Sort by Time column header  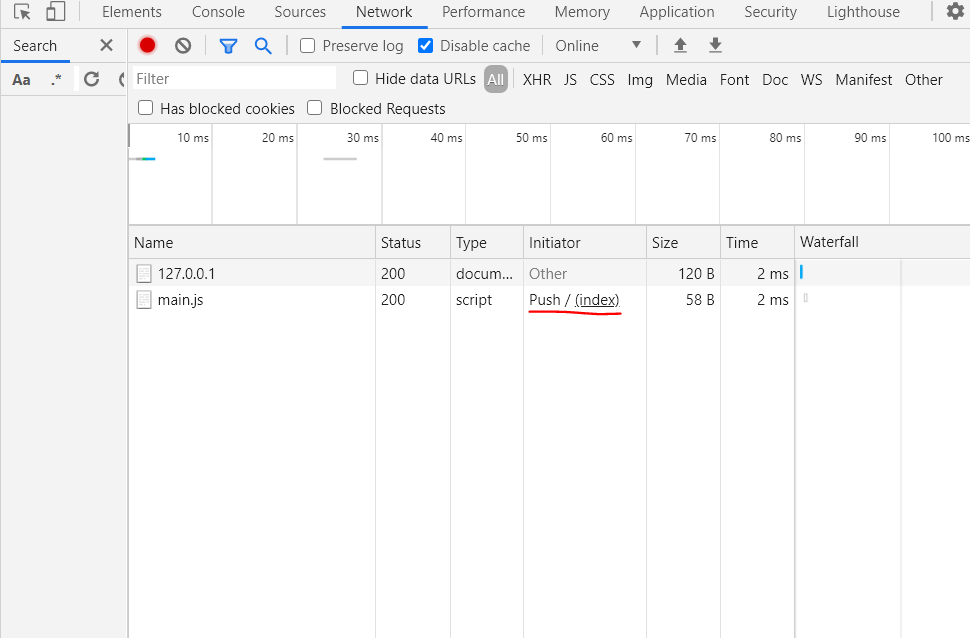(757, 243)
